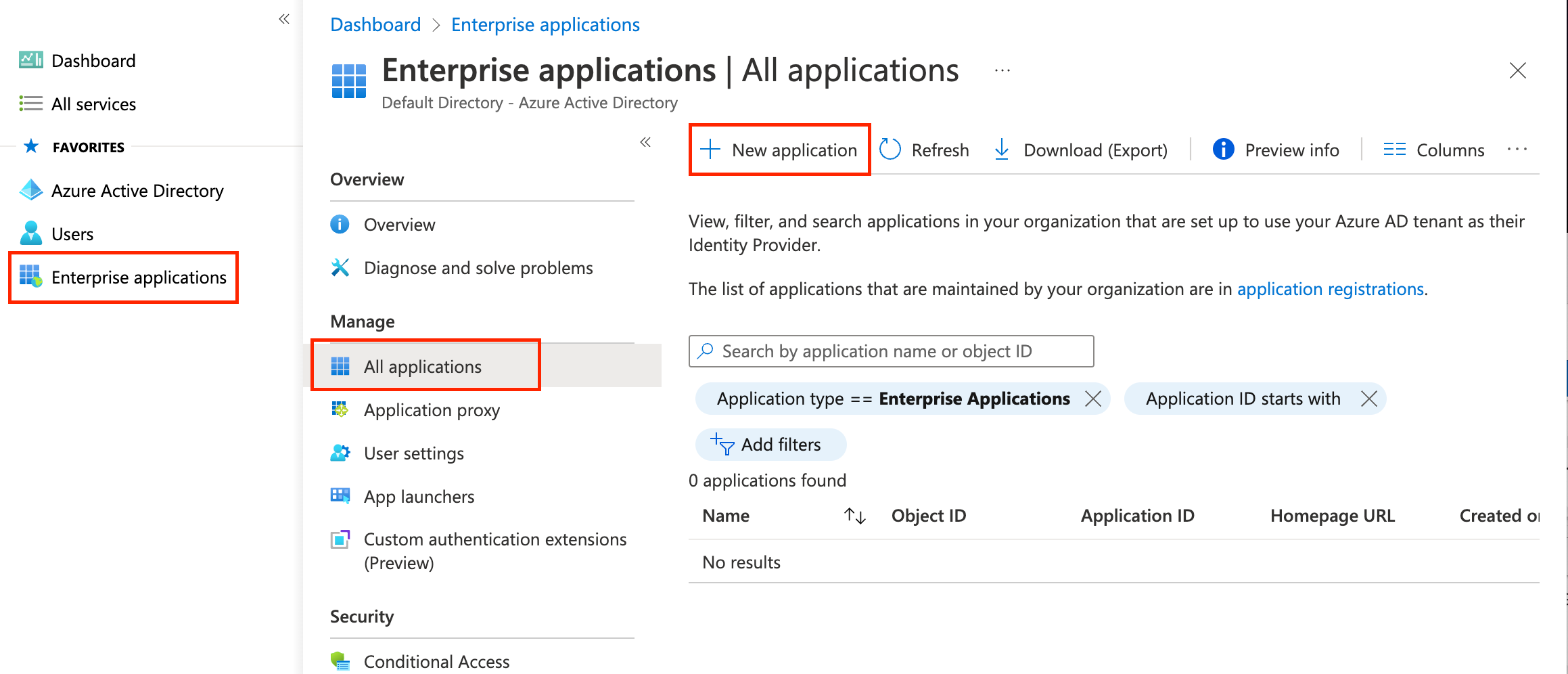Open User settings
This screenshot has height=674, width=1568.
(414, 453)
